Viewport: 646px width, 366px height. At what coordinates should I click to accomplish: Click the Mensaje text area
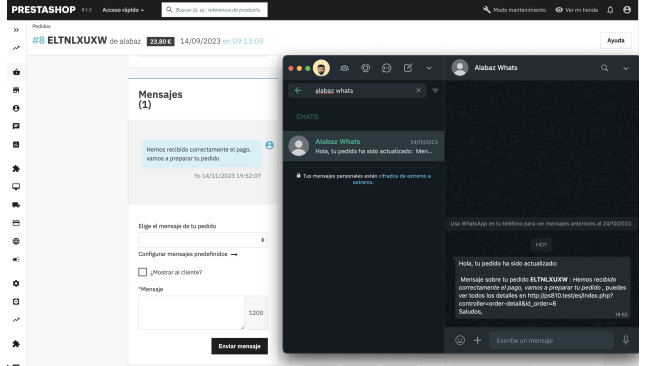coord(191,312)
